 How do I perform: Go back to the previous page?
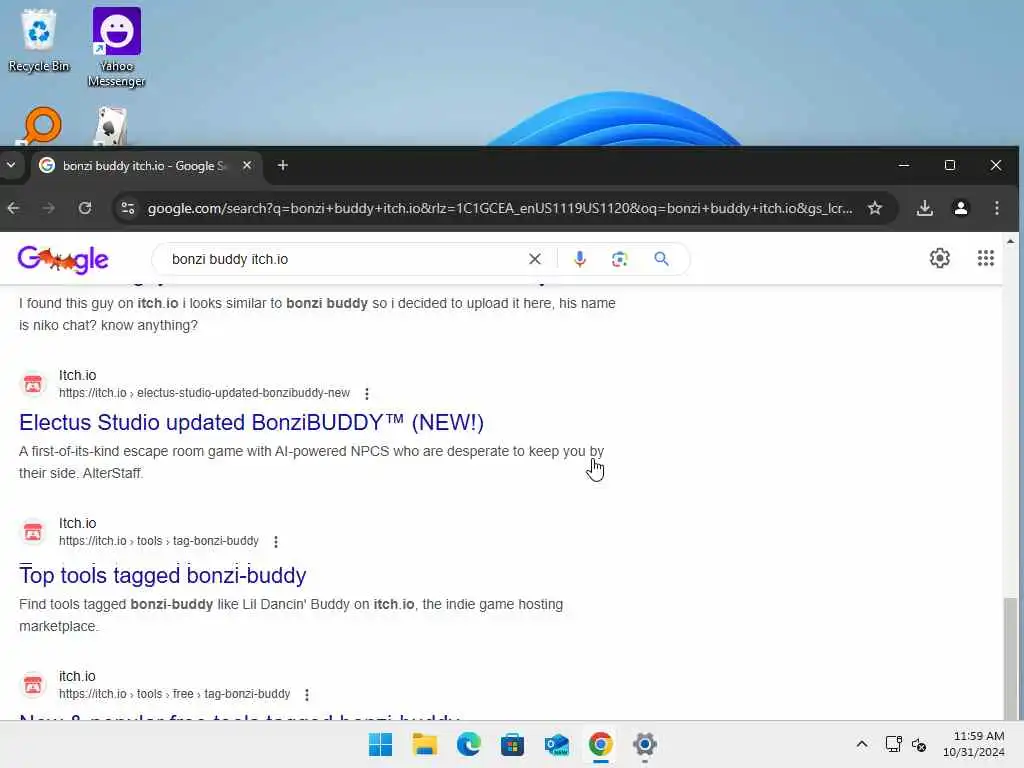[x=14, y=208]
